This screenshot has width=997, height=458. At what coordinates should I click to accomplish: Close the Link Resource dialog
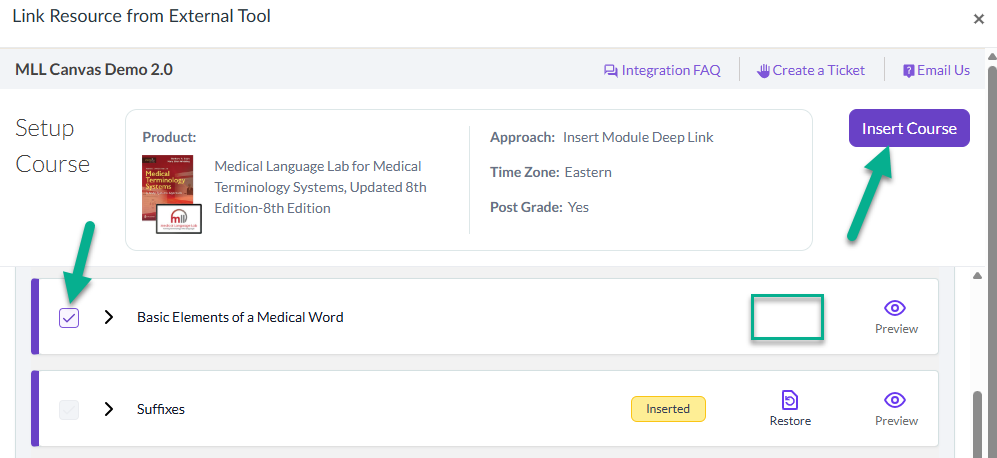coord(979,19)
